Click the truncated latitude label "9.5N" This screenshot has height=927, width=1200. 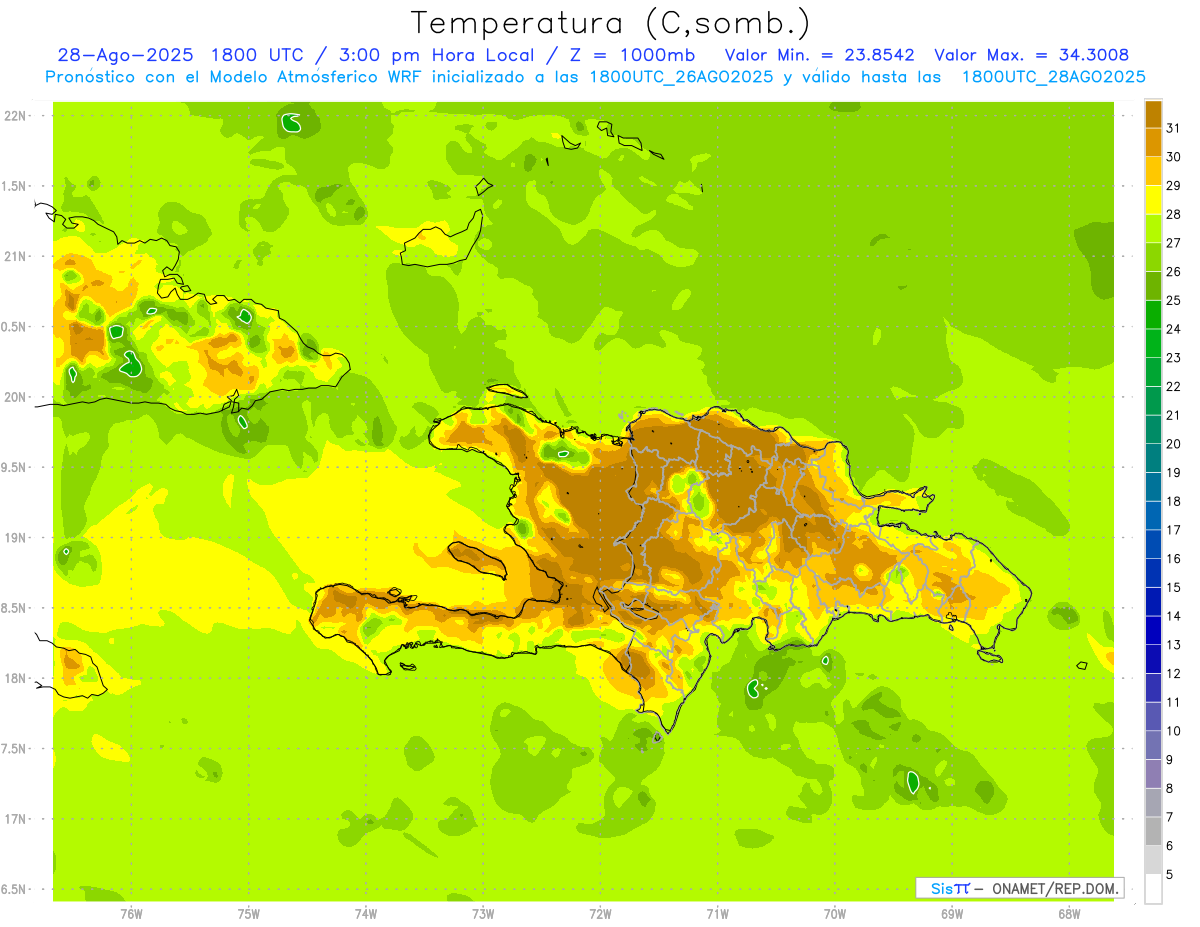pos(14,468)
